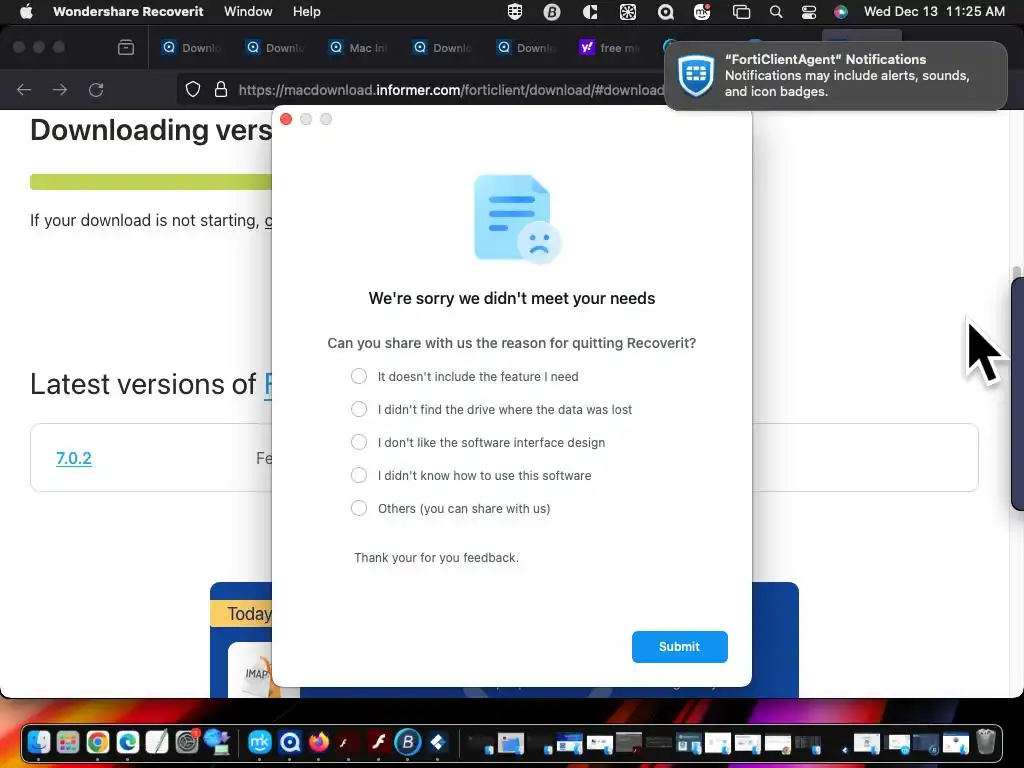Click the Q magnifier menu bar icon
The image size is (1024, 768).
click(x=665, y=12)
